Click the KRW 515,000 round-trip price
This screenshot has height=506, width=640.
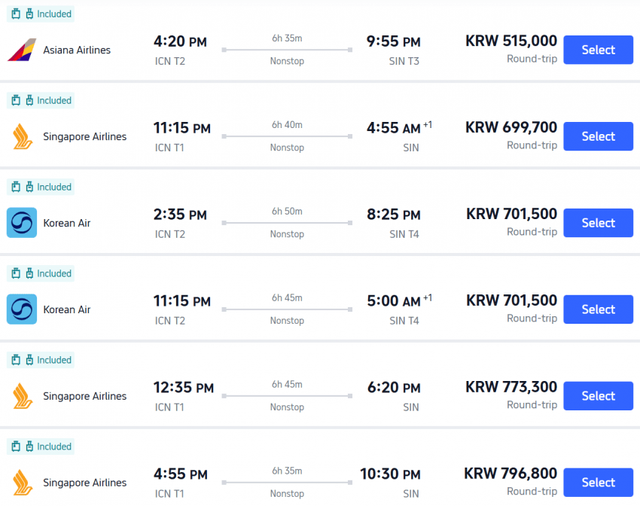tap(511, 41)
